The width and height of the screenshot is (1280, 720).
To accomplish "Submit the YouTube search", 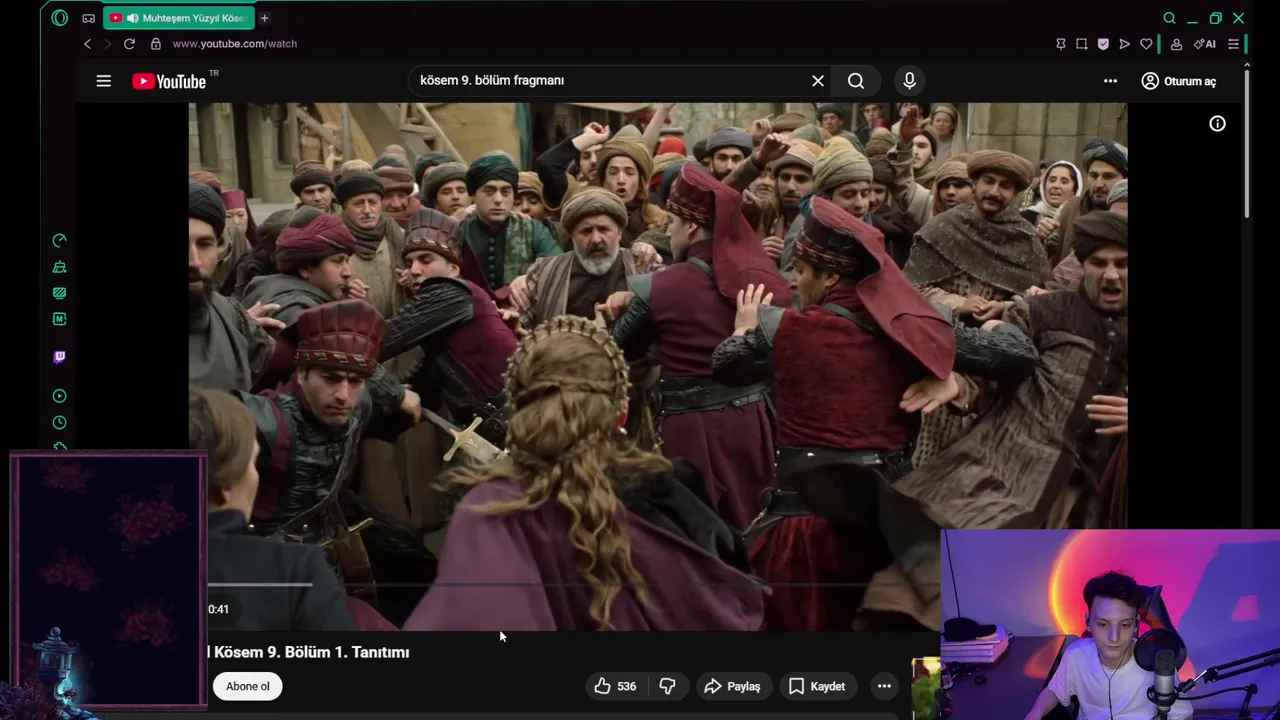I will click(x=856, y=81).
